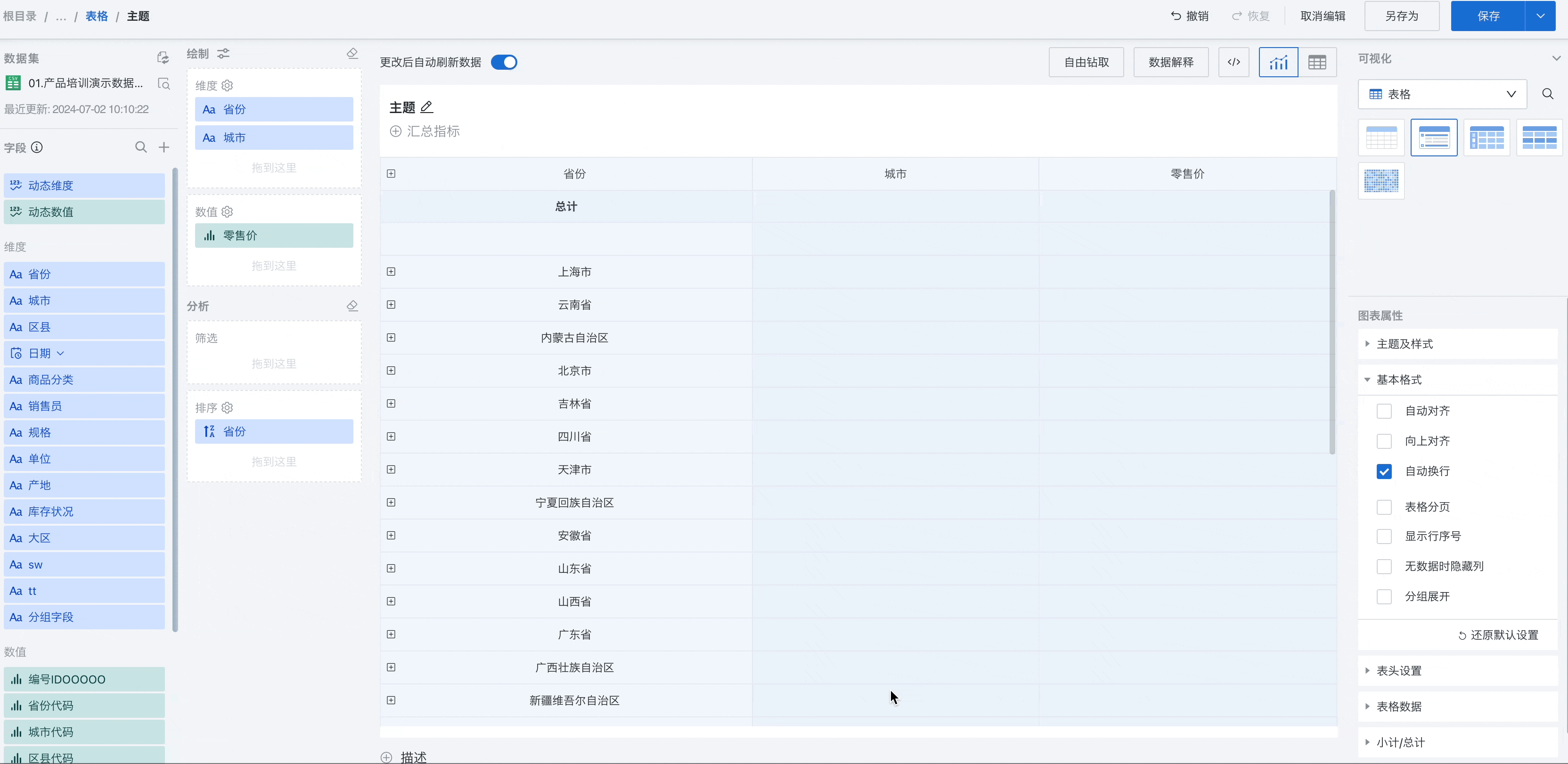The width and height of the screenshot is (1568, 764).
Task: Expand the 上海市 row
Action: pos(392,271)
